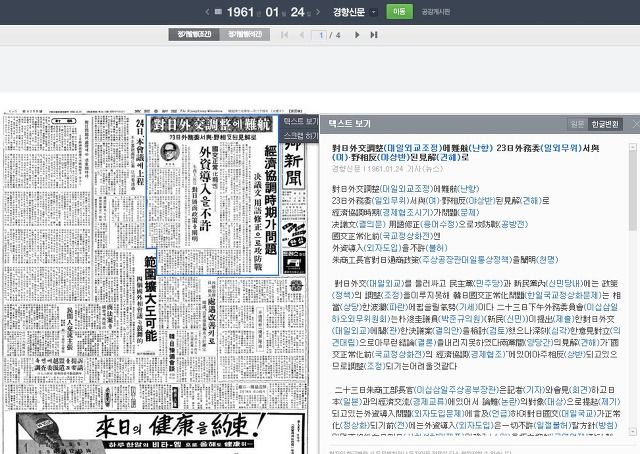Click the 스크랩 하기 popup option
The height and width of the screenshot is (454, 640).
pos(300,135)
